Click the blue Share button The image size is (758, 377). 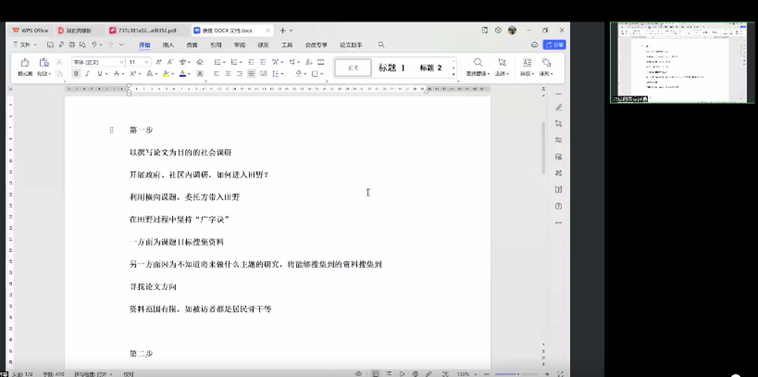coord(554,44)
